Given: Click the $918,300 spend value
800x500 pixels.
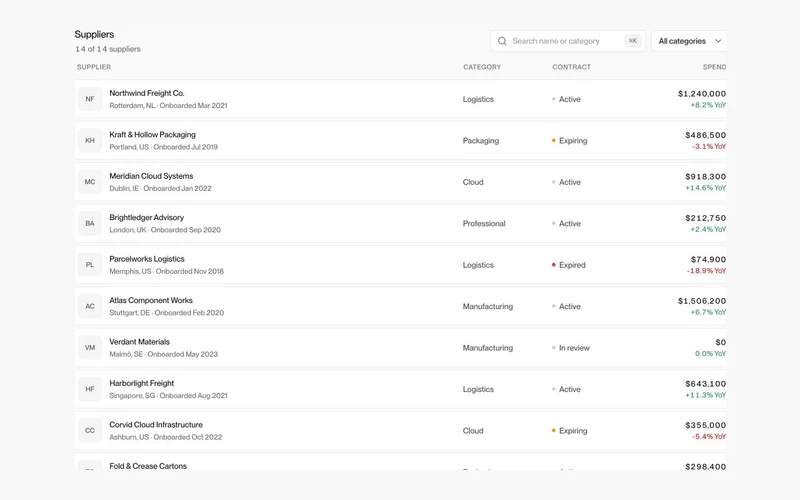Looking at the screenshot, I should coord(706,176).
